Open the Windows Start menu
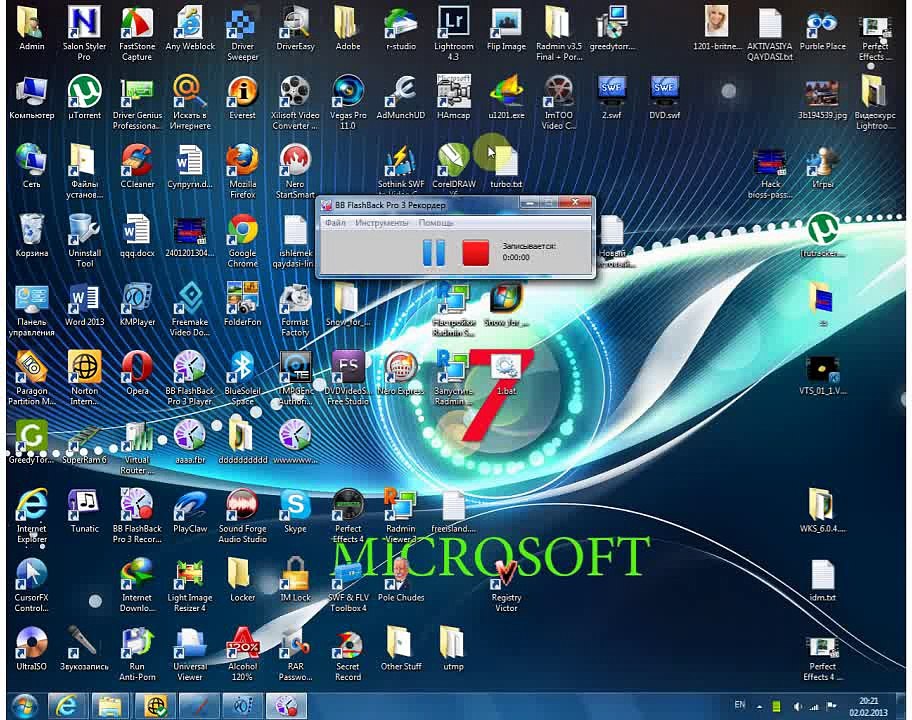This screenshot has height=720, width=912. click(25, 706)
